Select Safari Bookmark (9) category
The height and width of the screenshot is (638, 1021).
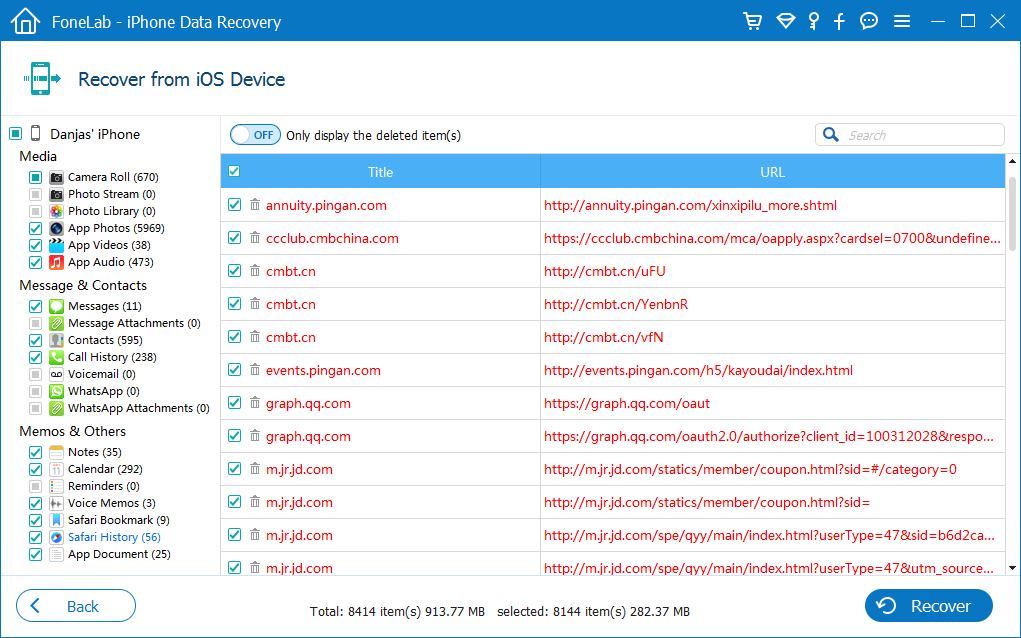tap(119, 520)
